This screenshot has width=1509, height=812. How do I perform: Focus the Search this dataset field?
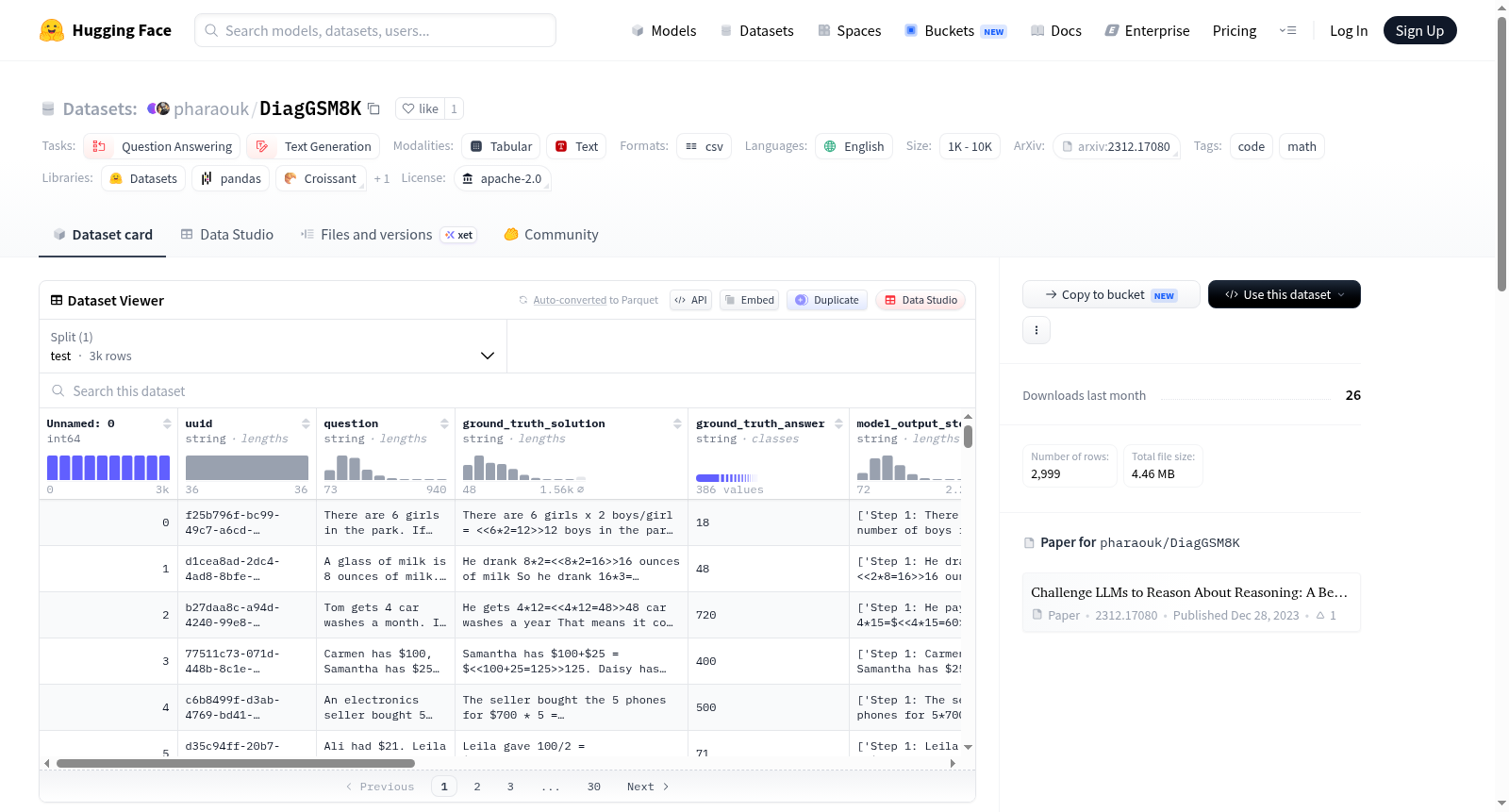coord(507,390)
